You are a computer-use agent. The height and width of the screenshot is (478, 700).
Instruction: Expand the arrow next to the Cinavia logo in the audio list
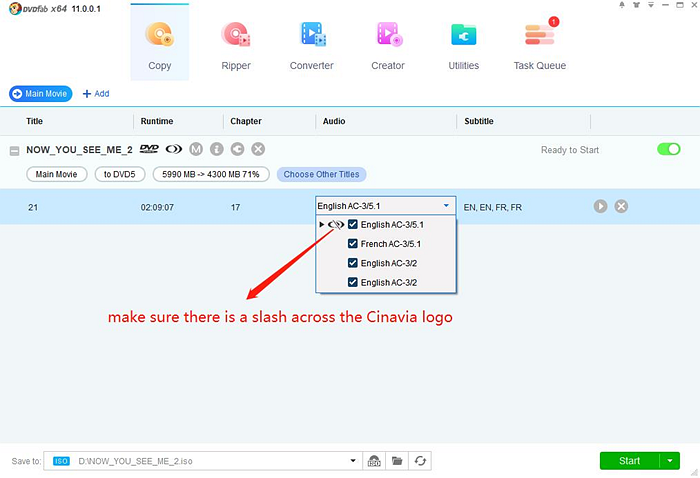(x=321, y=224)
